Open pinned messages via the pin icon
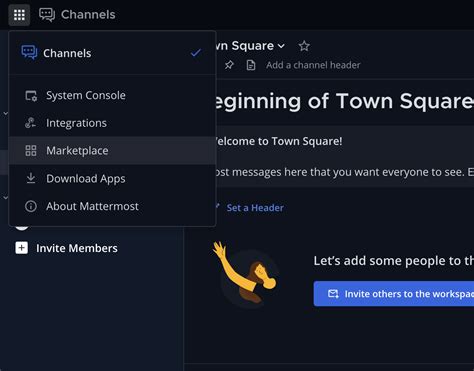The height and width of the screenshot is (371, 474). pos(229,65)
